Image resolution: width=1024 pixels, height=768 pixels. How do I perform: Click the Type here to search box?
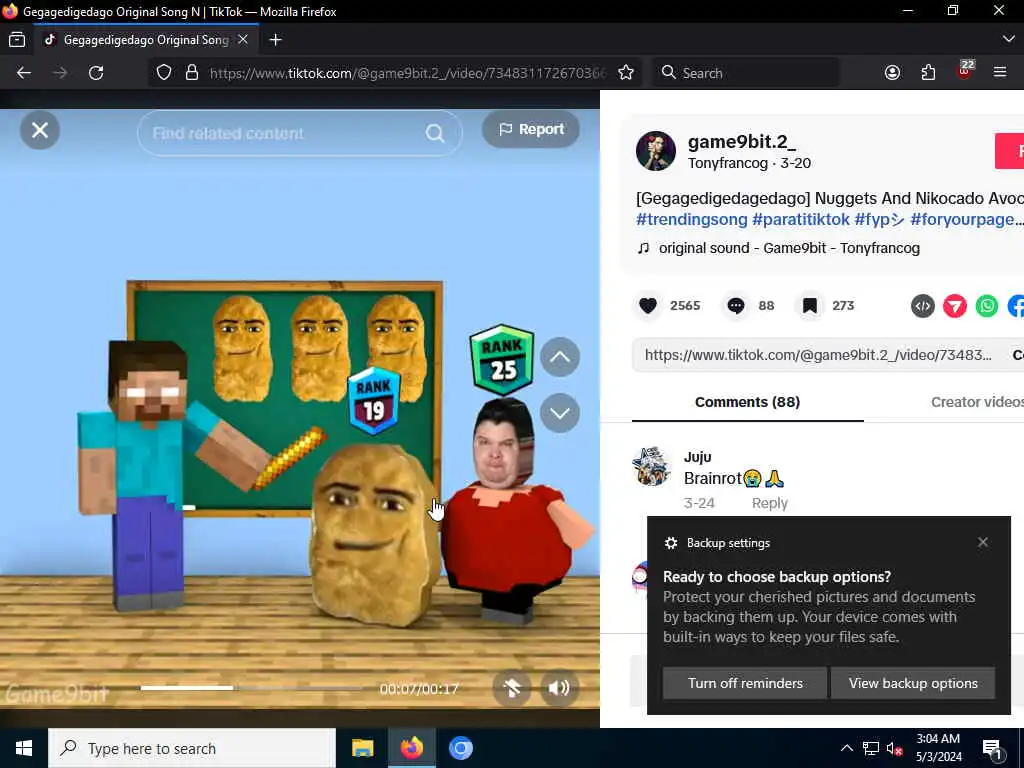(x=192, y=748)
